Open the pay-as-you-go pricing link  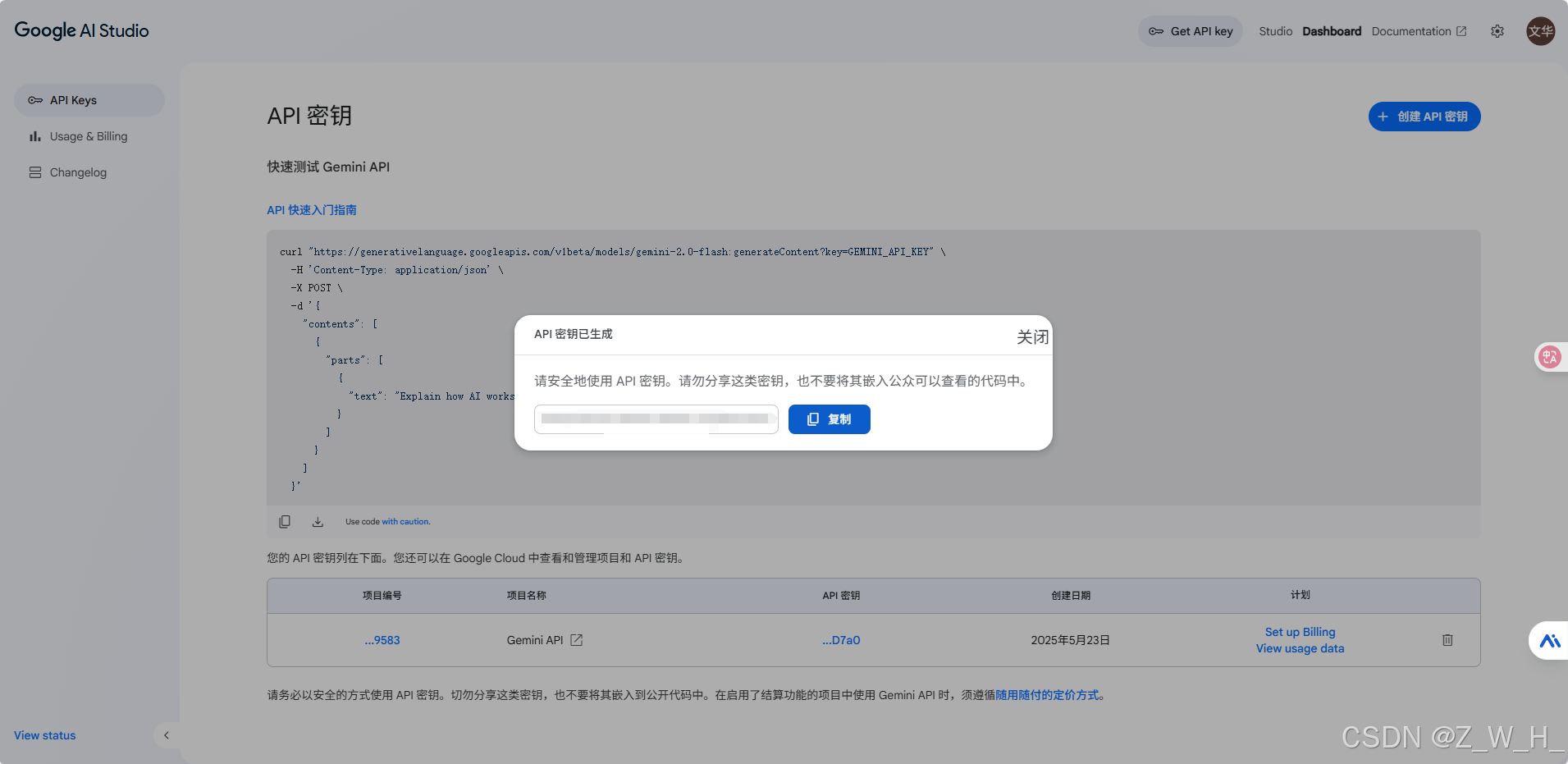1047,695
